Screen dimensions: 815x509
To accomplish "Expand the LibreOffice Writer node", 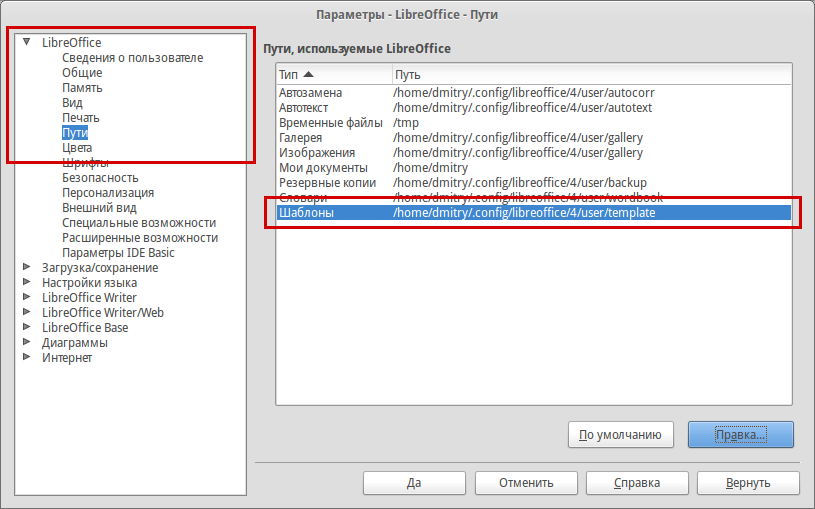I will tap(27, 297).
